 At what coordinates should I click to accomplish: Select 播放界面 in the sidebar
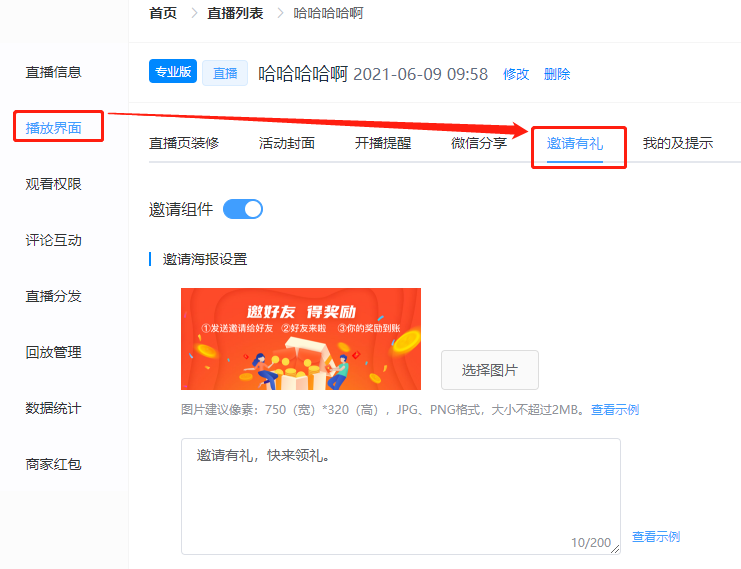[x=53, y=128]
